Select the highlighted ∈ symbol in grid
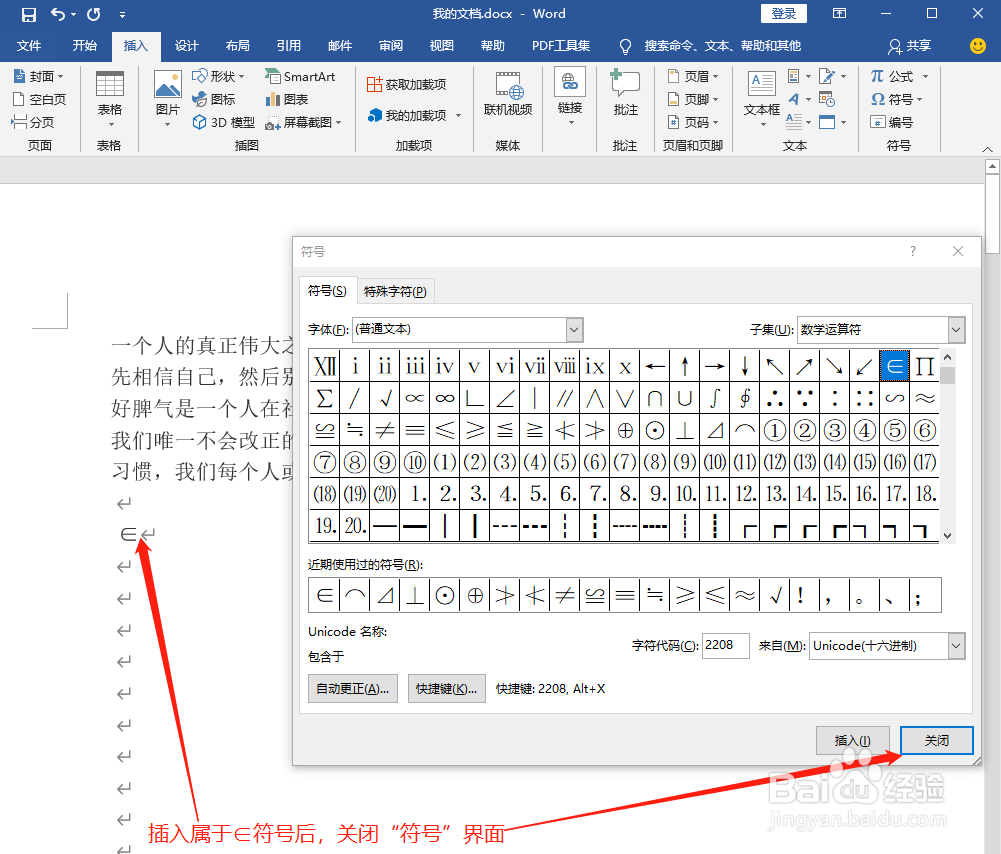 (894, 366)
